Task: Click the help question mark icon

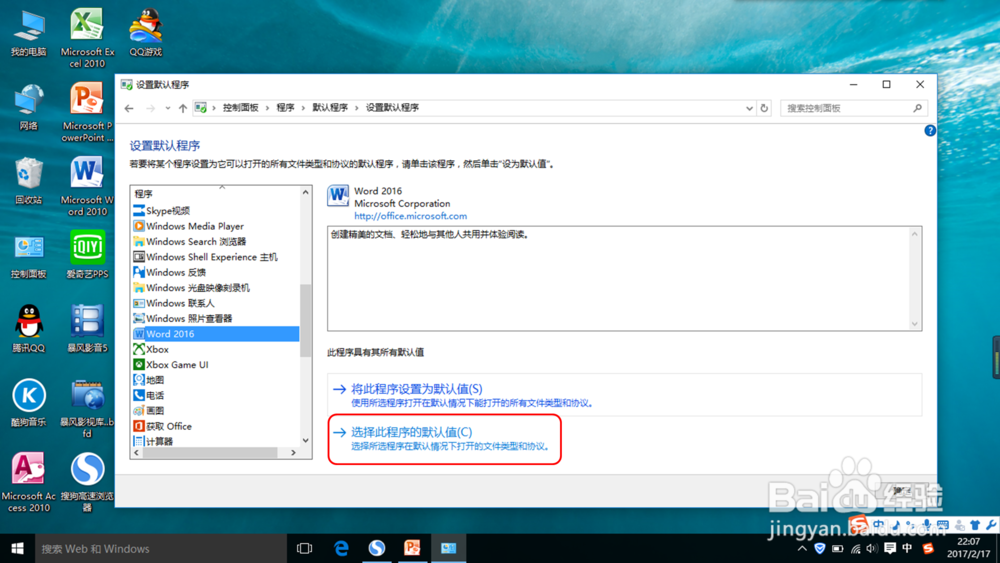Action: tap(930, 130)
